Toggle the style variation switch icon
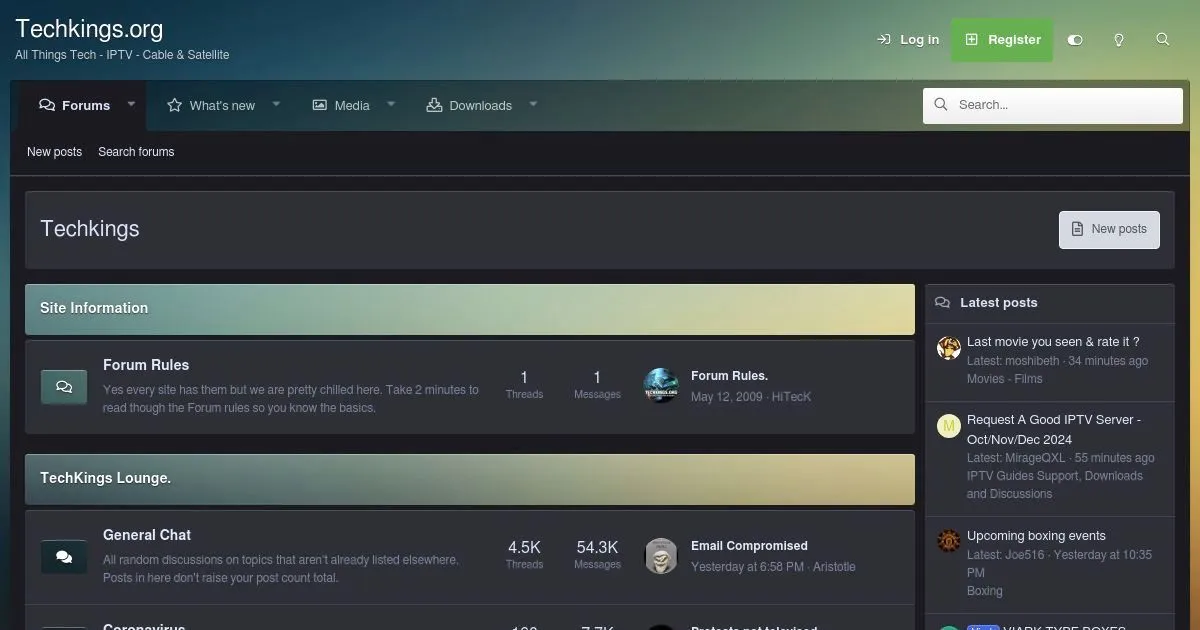 click(1075, 40)
